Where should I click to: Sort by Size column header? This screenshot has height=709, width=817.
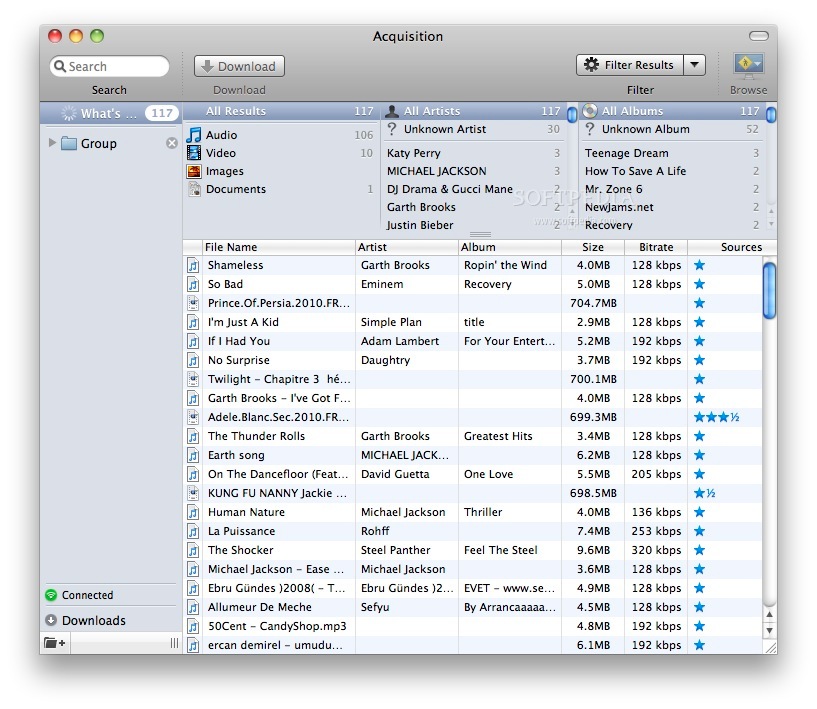(593, 247)
